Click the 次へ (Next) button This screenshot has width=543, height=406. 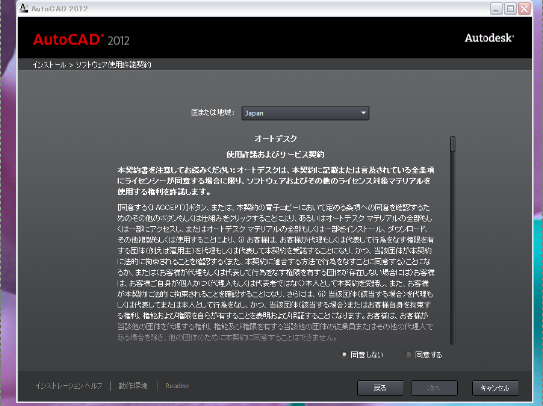[434, 388]
